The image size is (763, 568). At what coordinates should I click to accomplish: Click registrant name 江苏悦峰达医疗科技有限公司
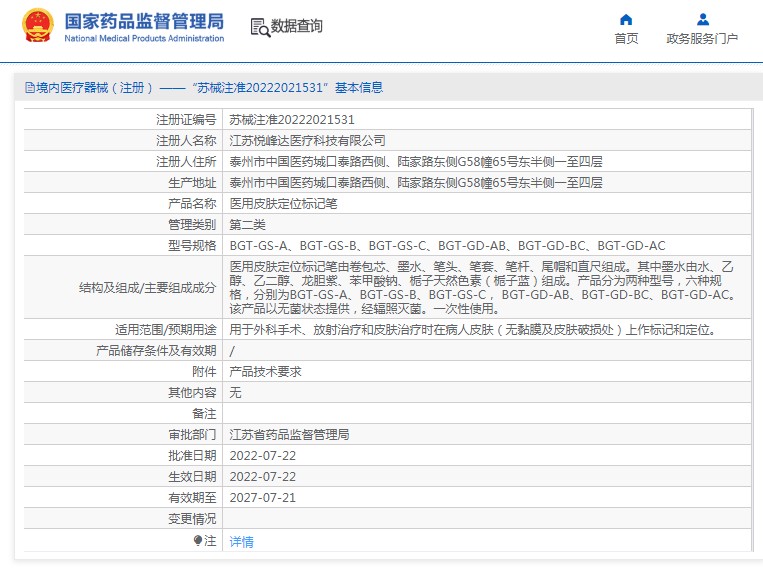pos(307,140)
